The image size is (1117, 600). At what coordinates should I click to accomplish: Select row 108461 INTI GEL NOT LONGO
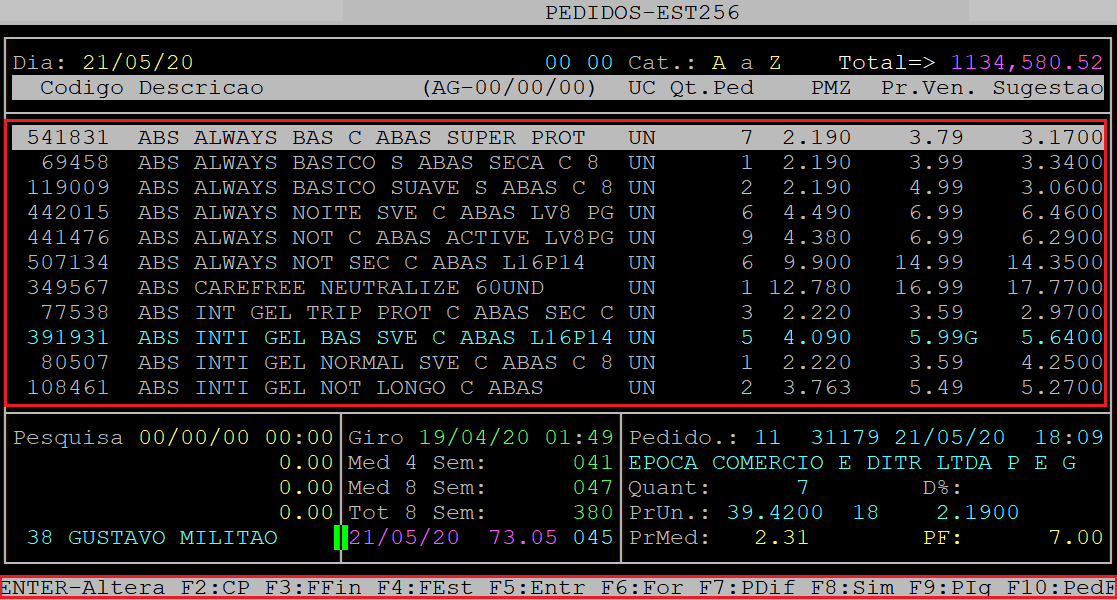click(340, 387)
